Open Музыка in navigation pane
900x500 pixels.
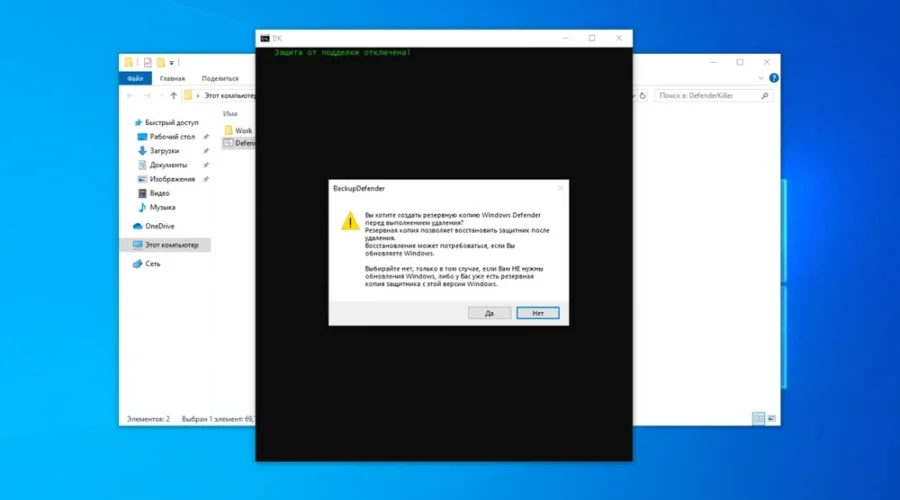point(162,207)
